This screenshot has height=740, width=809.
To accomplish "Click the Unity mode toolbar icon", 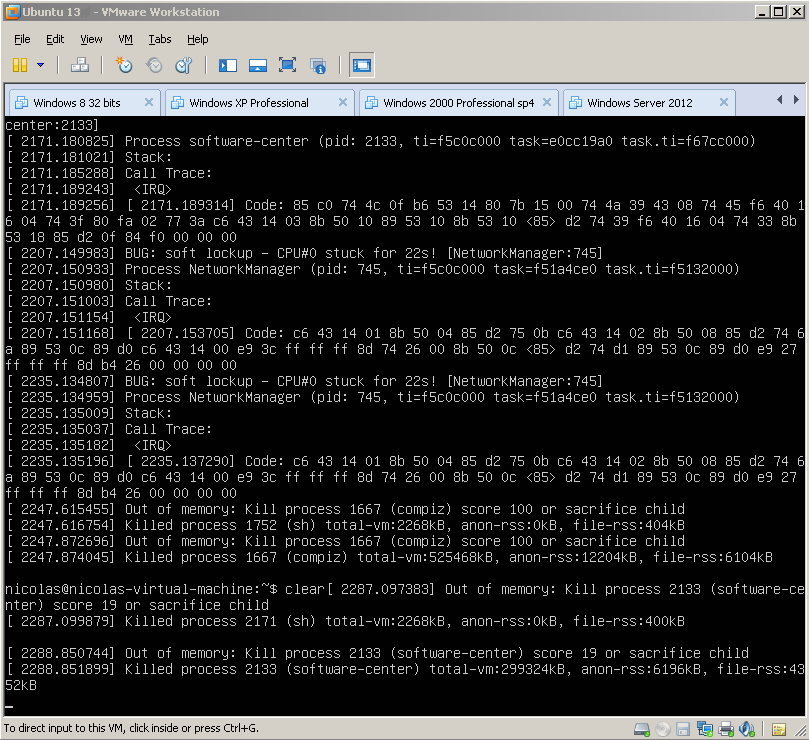I will (318, 66).
